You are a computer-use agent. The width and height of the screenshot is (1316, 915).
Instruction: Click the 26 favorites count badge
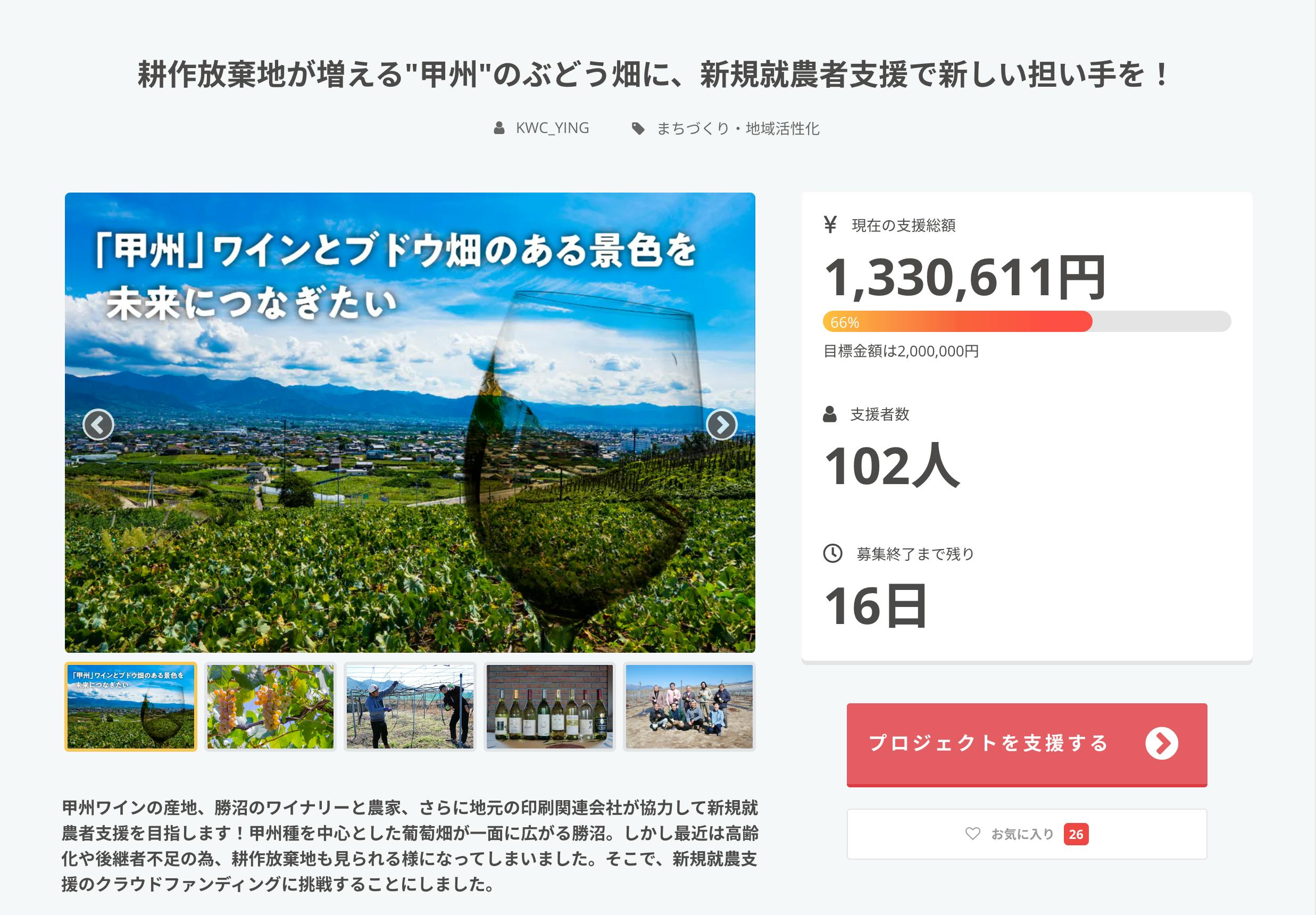point(1076,834)
